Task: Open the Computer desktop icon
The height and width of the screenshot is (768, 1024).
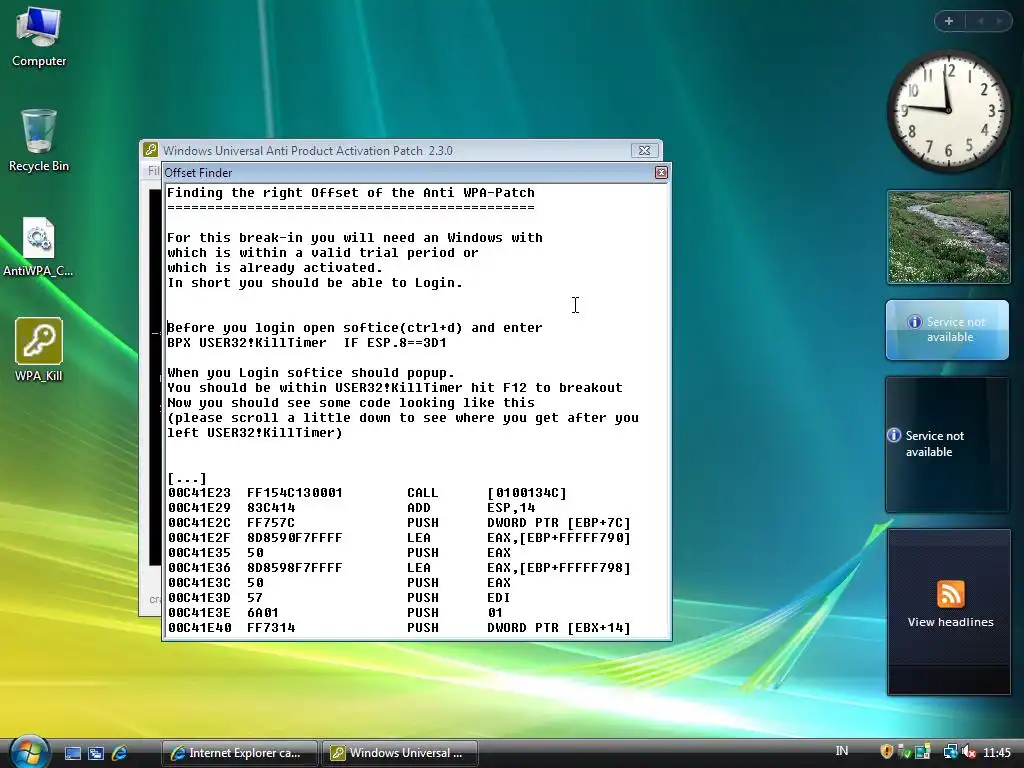Action: pos(39,36)
